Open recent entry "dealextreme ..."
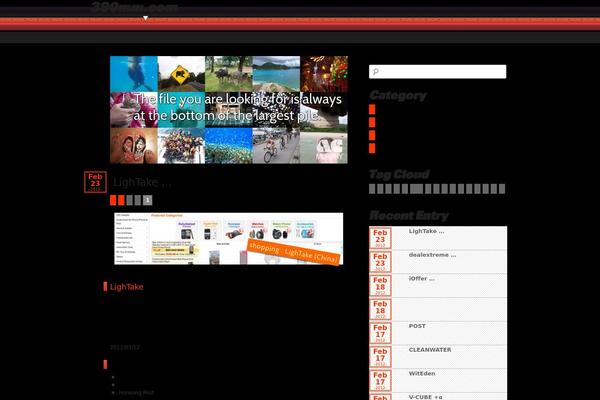Image resolution: width=600 pixels, height=400 pixels. (x=432, y=255)
